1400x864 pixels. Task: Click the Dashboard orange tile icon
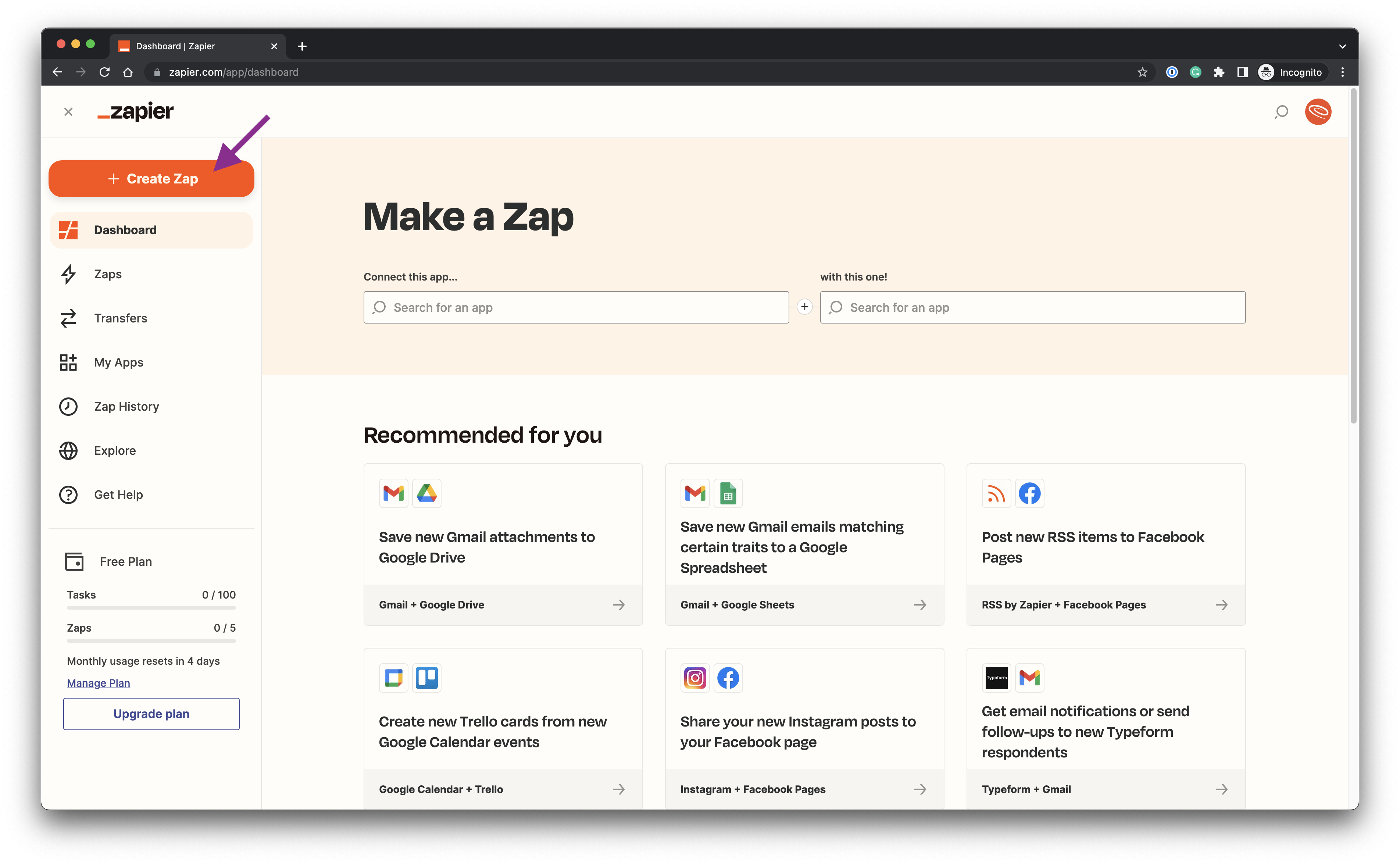[69, 230]
